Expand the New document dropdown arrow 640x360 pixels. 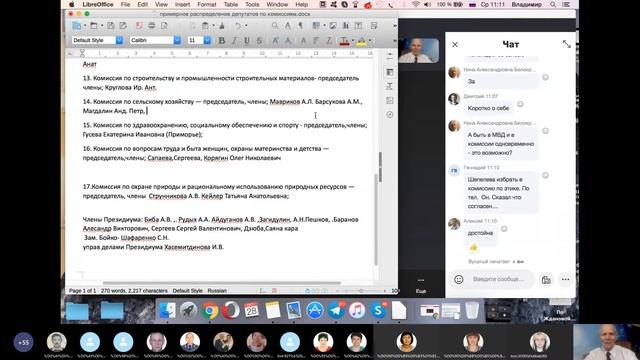pos(85,26)
